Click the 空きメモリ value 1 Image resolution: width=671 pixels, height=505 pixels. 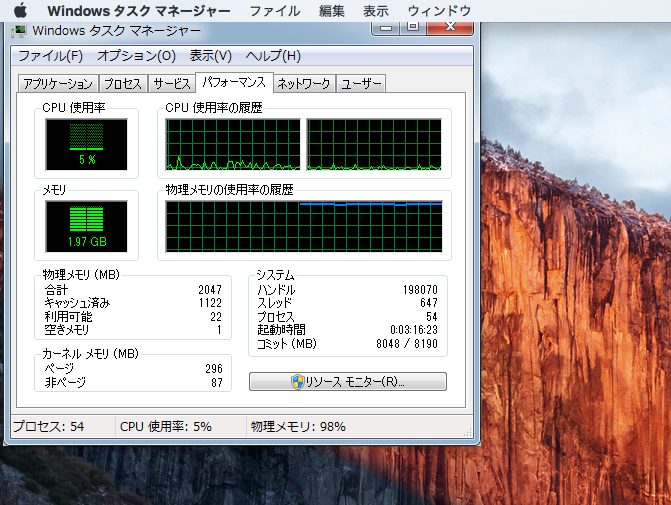pyautogui.click(x=219, y=330)
